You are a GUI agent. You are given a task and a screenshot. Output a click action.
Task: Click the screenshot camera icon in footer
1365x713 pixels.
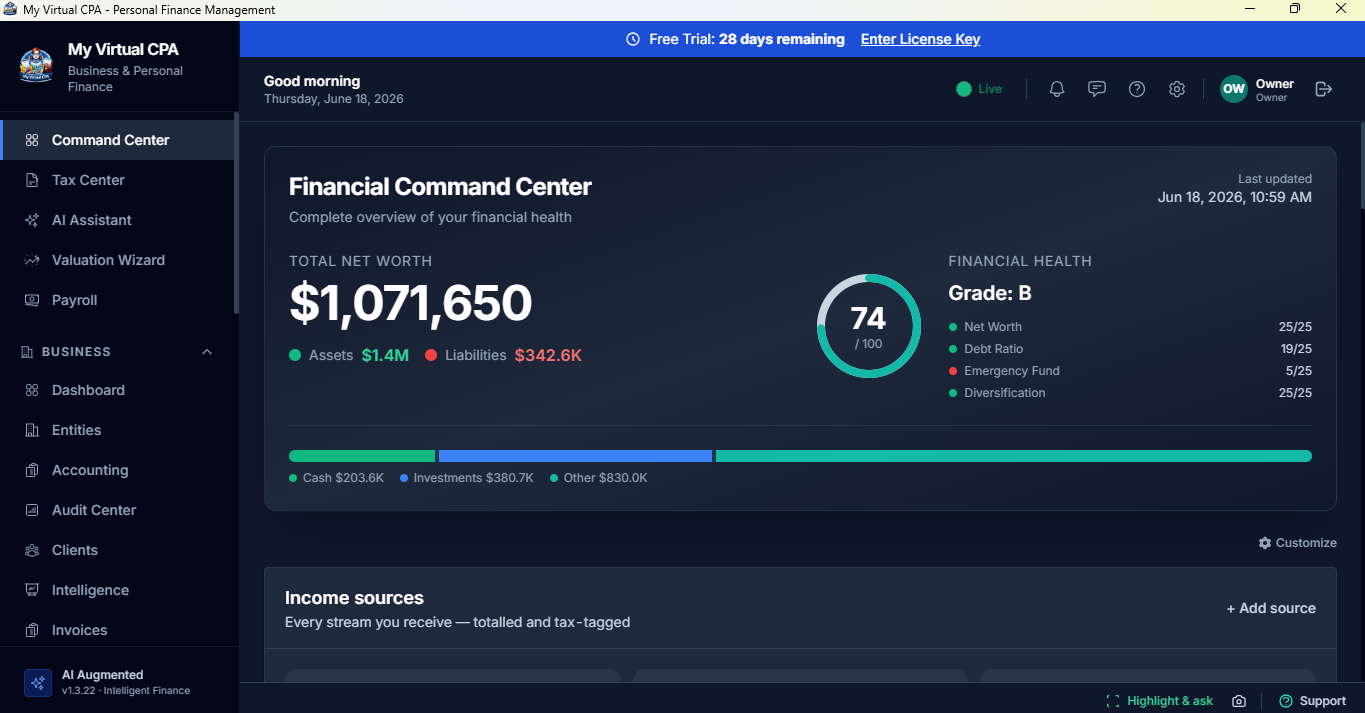(1239, 701)
